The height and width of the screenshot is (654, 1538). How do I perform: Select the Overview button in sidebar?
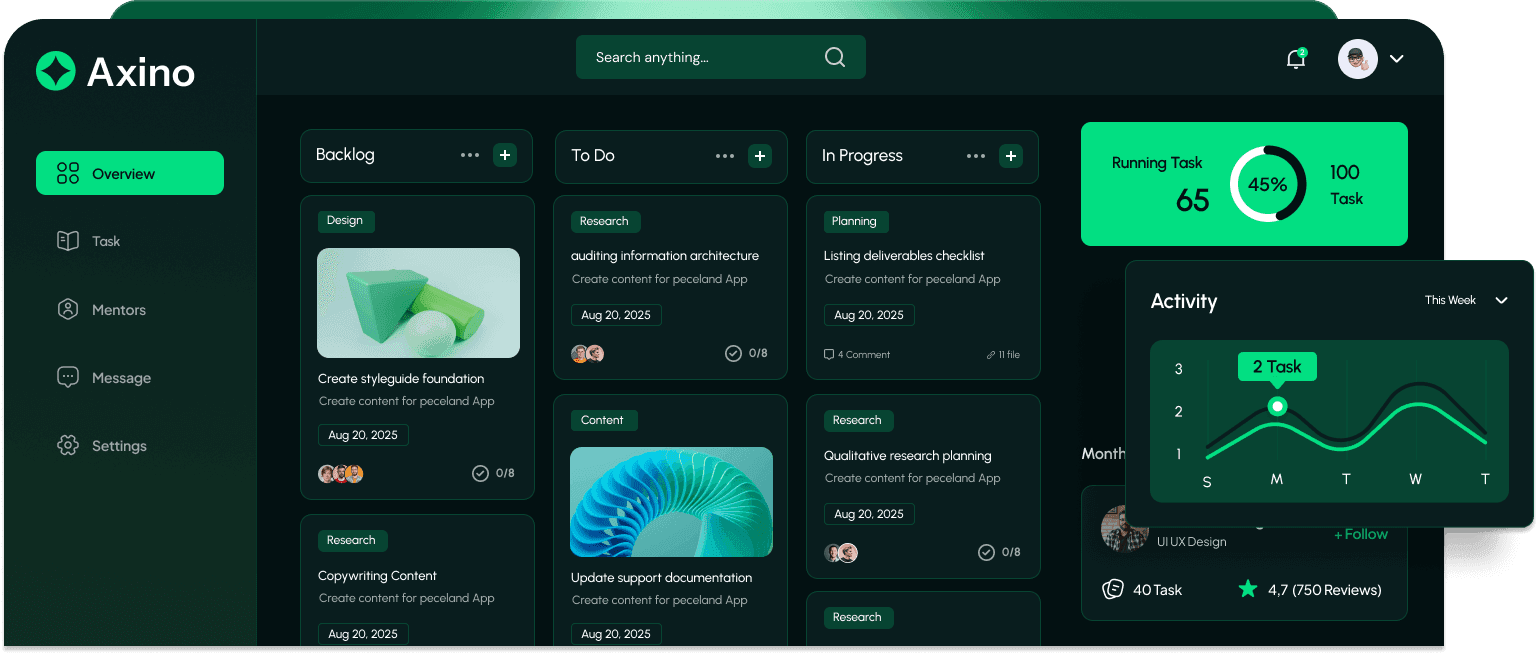pyautogui.click(x=130, y=173)
